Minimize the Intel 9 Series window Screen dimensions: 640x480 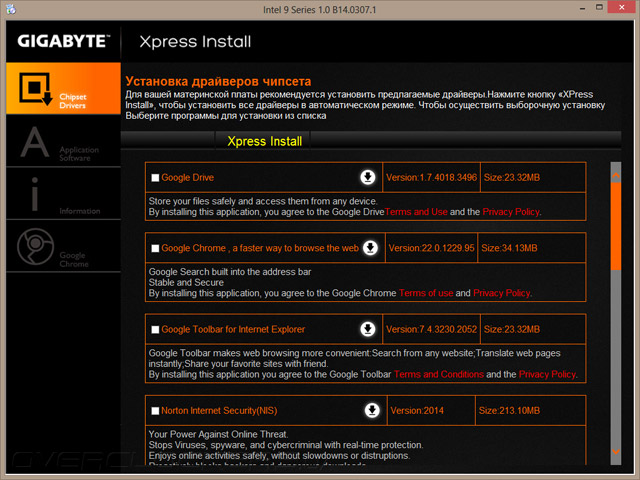pos(582,8)
